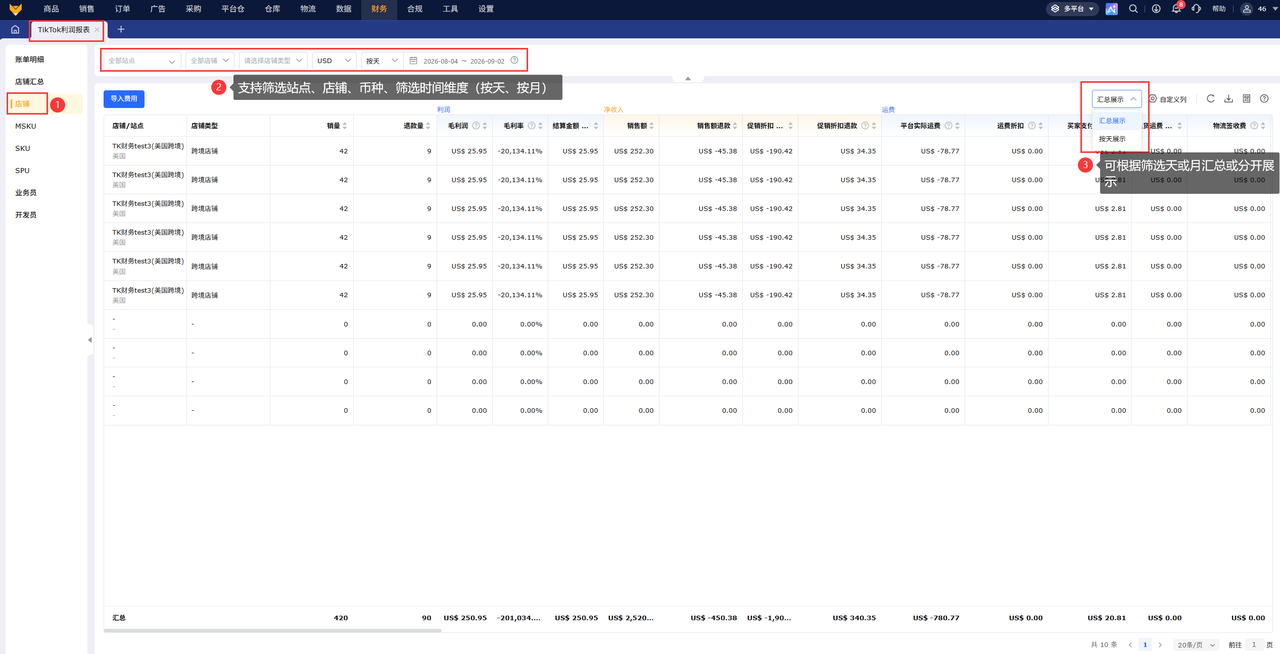Open the 请选择店铺类型 dropdown

coord(273,60)
